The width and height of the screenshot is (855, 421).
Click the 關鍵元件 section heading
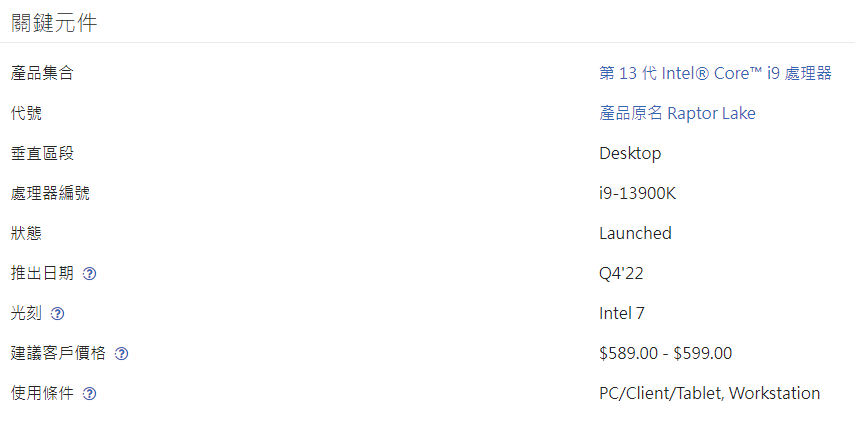[54, 23]
